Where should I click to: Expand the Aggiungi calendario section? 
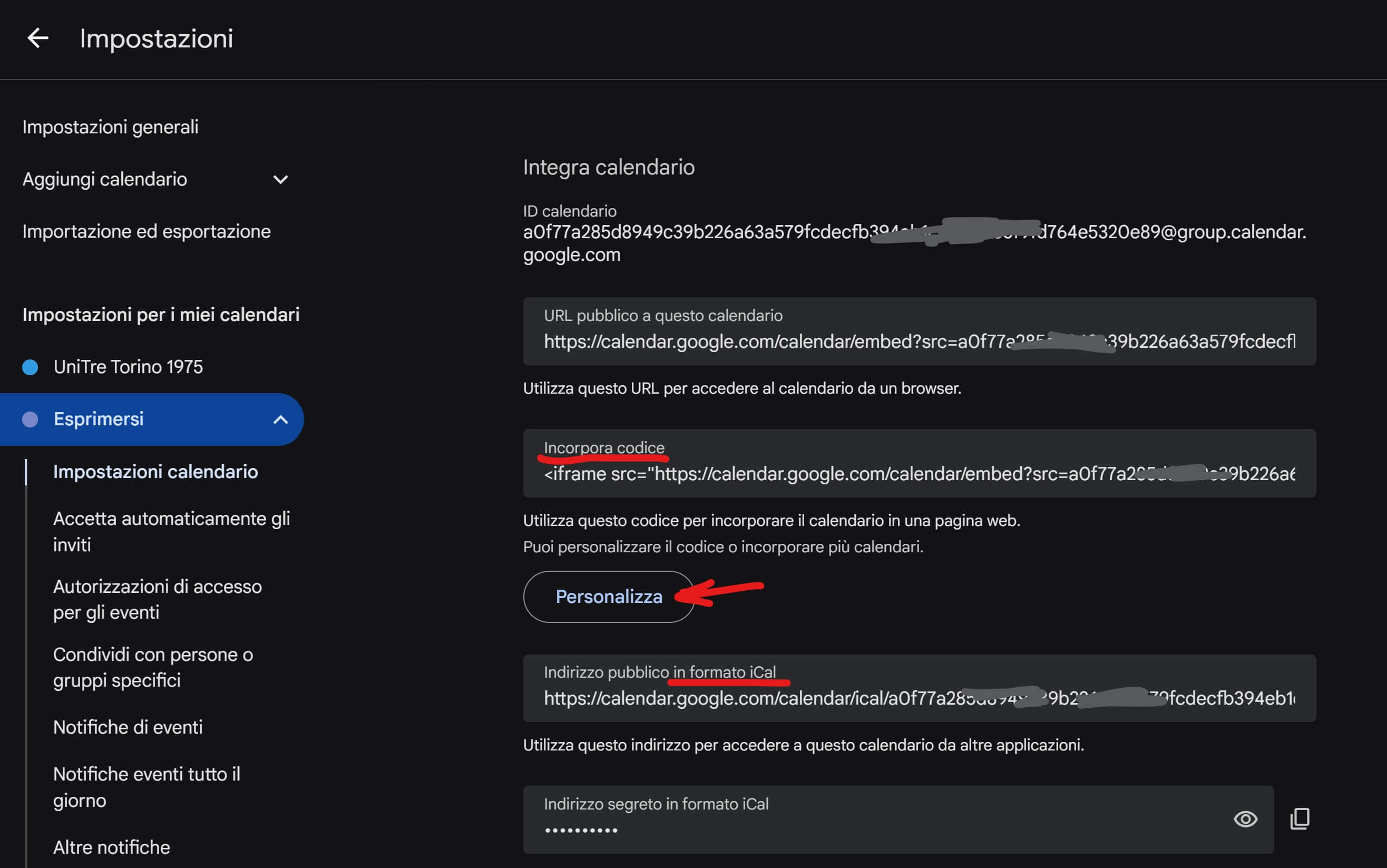(280, 180)
